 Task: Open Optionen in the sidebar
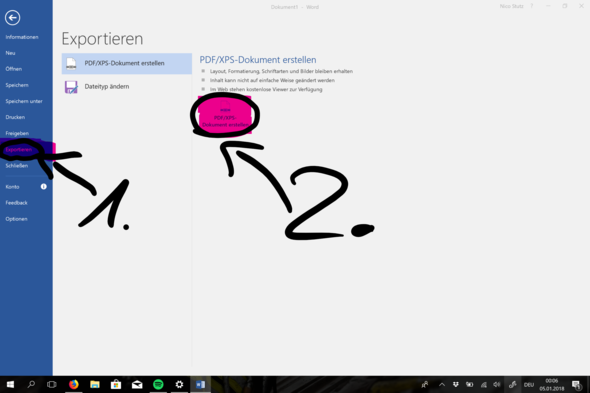(17, 219)
